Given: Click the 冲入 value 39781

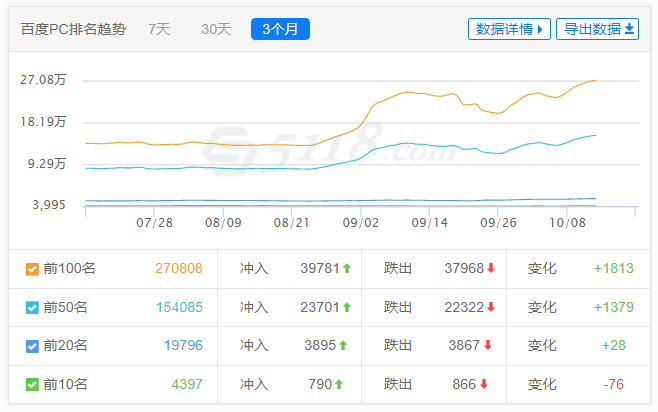Looking at the screenshot, I should pos(320,268).
